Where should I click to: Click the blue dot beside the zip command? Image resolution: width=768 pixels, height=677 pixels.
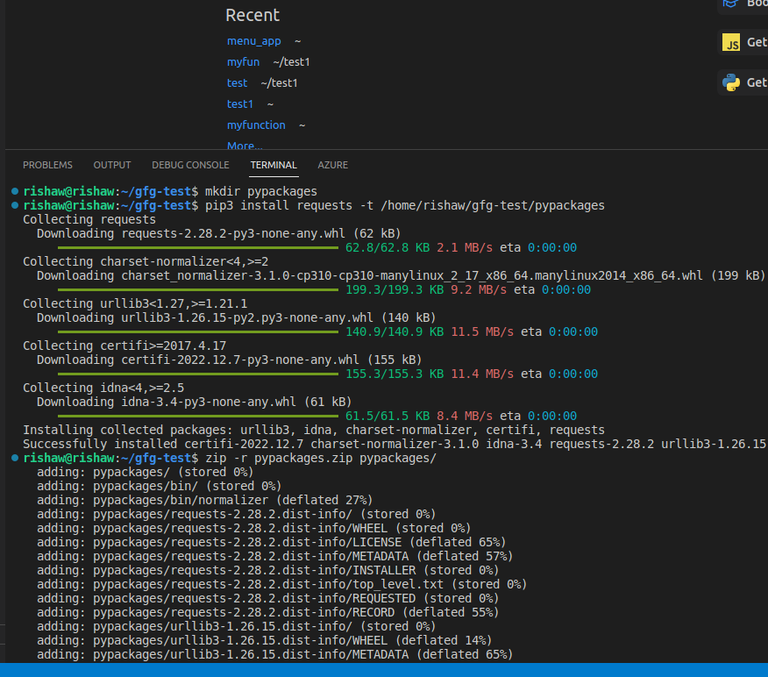[14, 457]
